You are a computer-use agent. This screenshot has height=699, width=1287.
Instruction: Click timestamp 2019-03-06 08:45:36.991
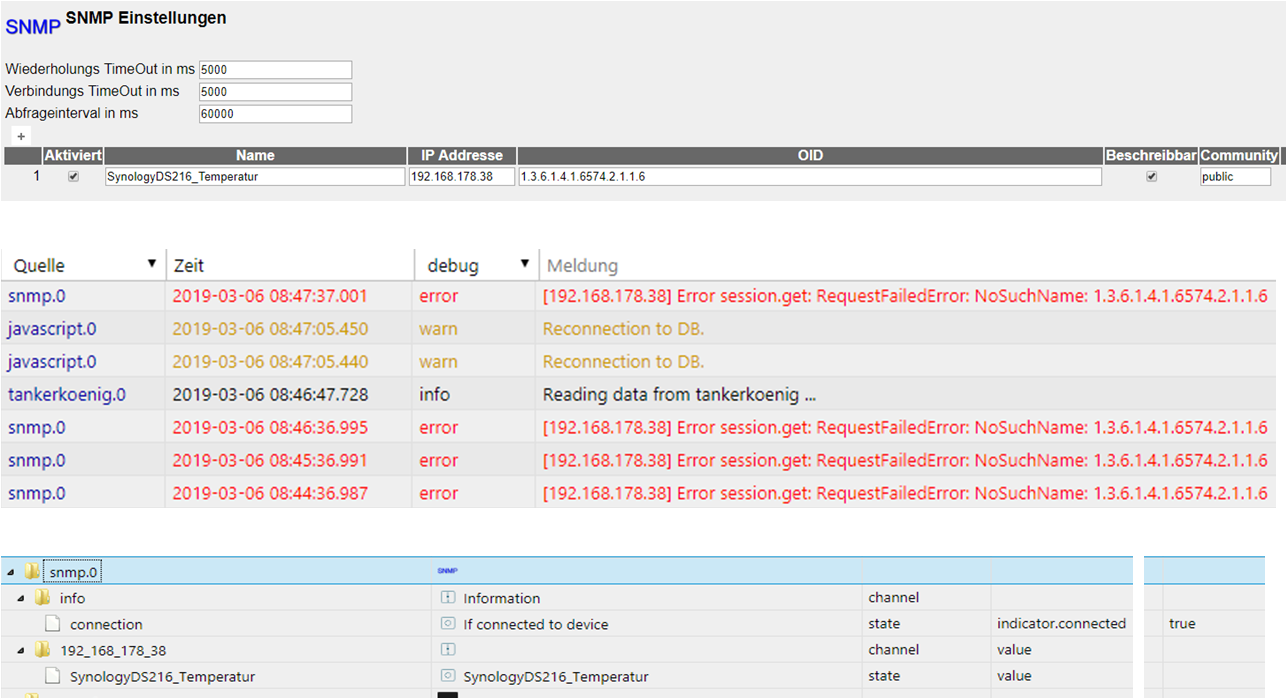(x=270, y=461)
